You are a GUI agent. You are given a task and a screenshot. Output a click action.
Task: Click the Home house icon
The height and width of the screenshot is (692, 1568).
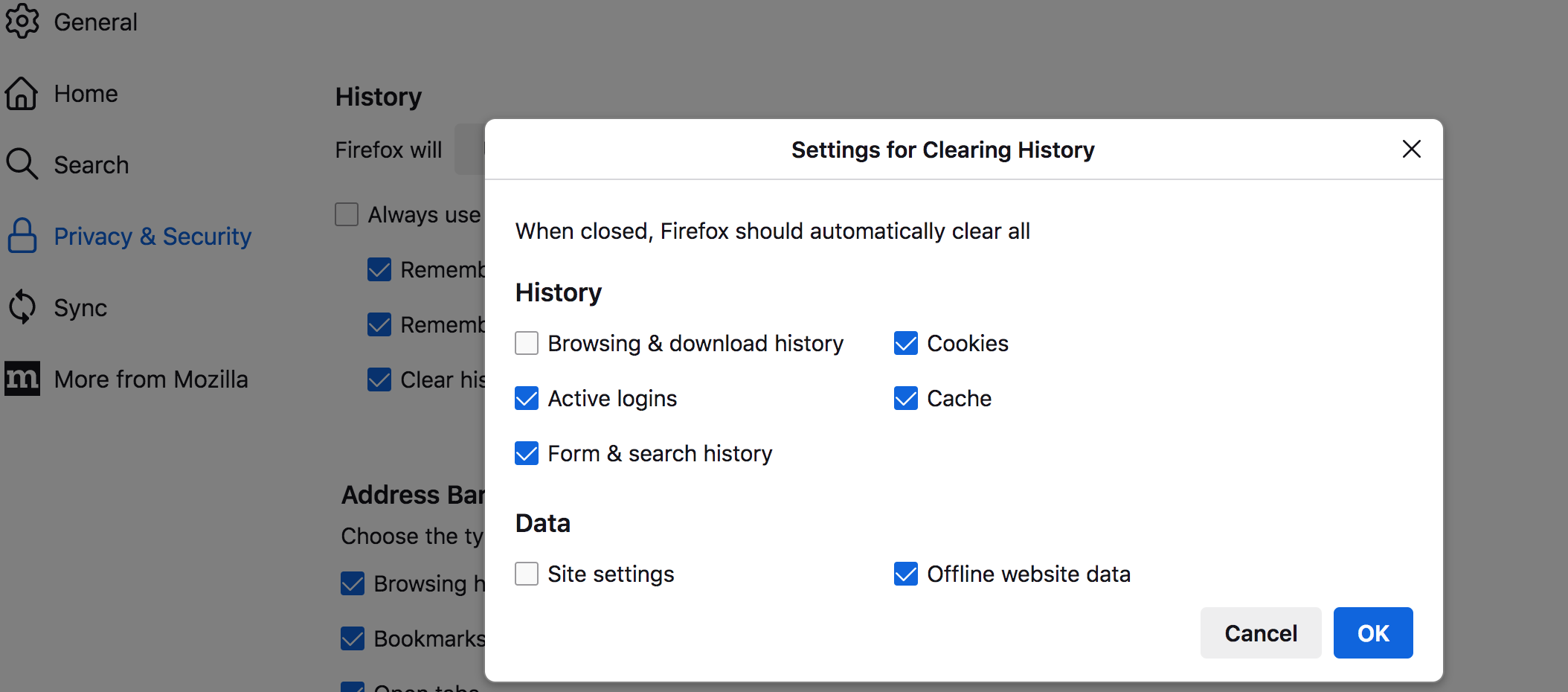tap(22, 94)
